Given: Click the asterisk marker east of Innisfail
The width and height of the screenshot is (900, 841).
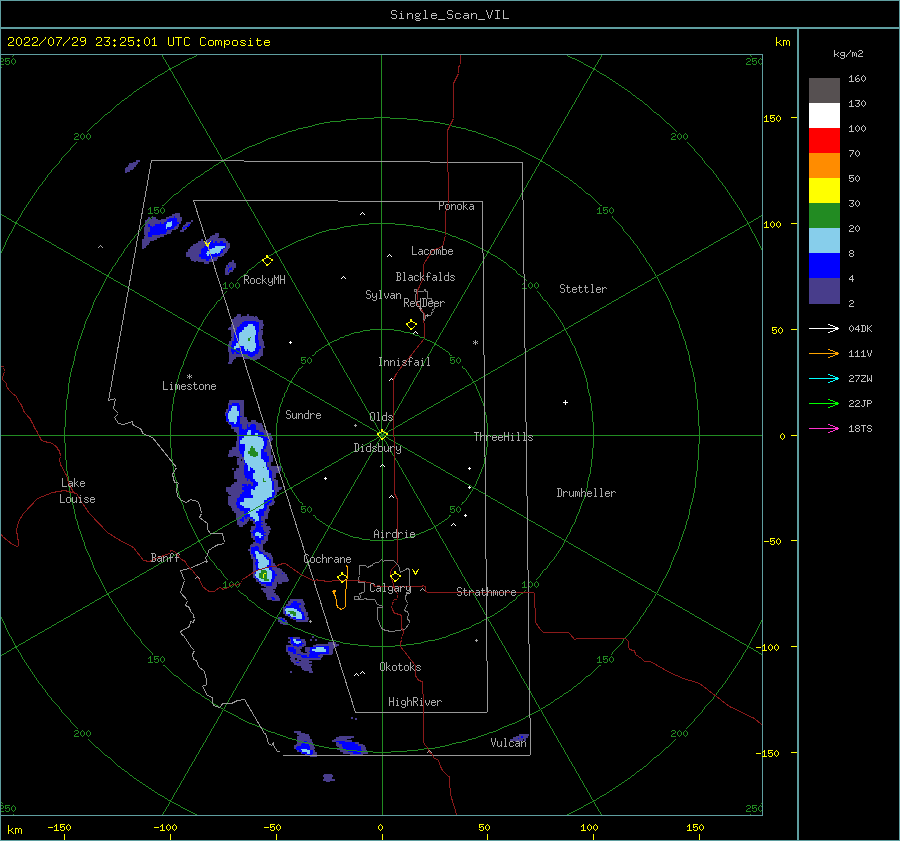Looking at the screenshot, I should (x=475, y=343).
